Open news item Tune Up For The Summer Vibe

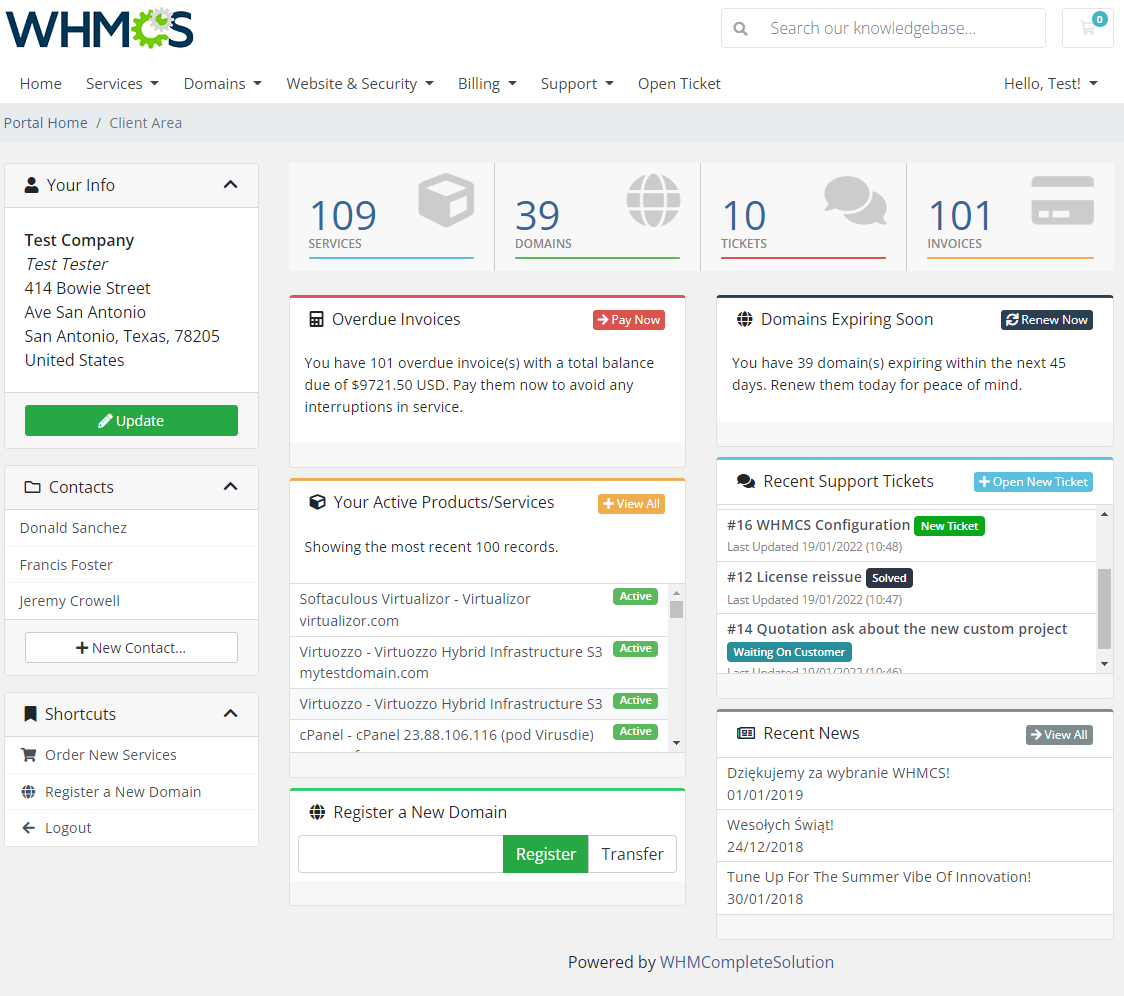pyautogui.click(x=915, y=888)
